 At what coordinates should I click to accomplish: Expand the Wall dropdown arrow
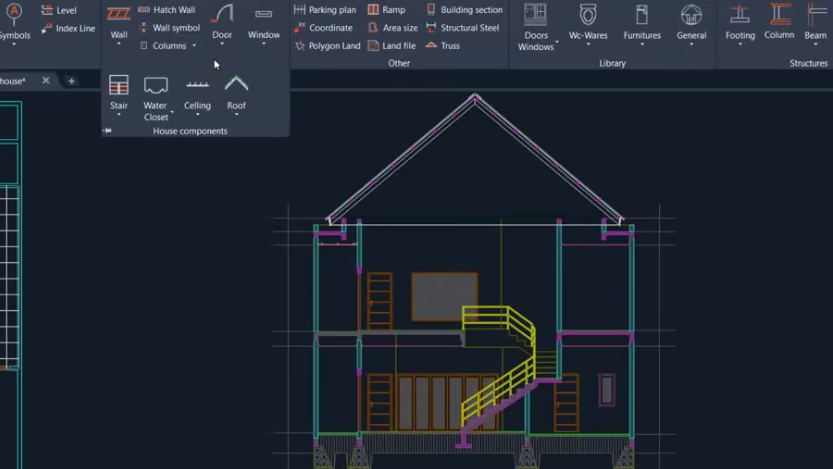coord(118,44)
